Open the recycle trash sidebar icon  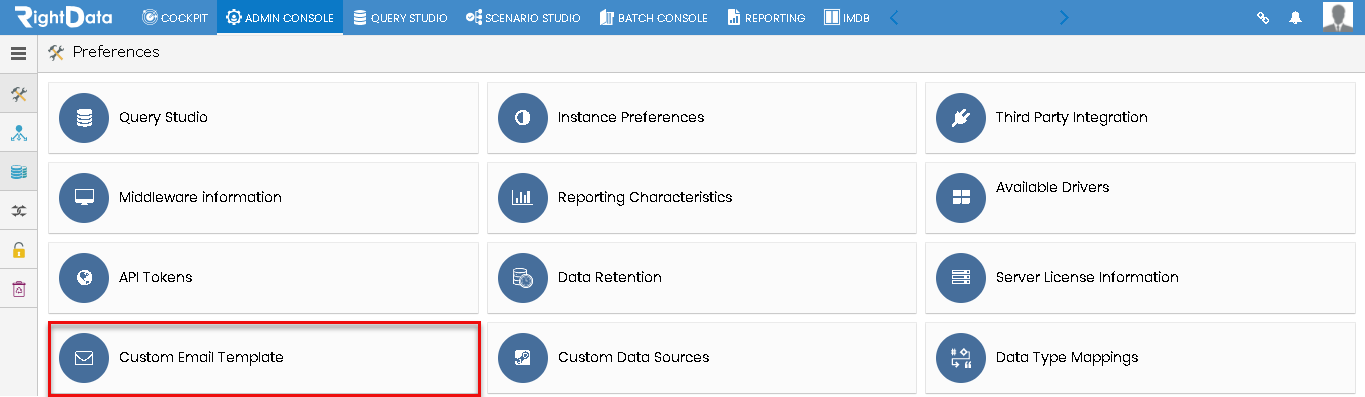coord(18,289)
